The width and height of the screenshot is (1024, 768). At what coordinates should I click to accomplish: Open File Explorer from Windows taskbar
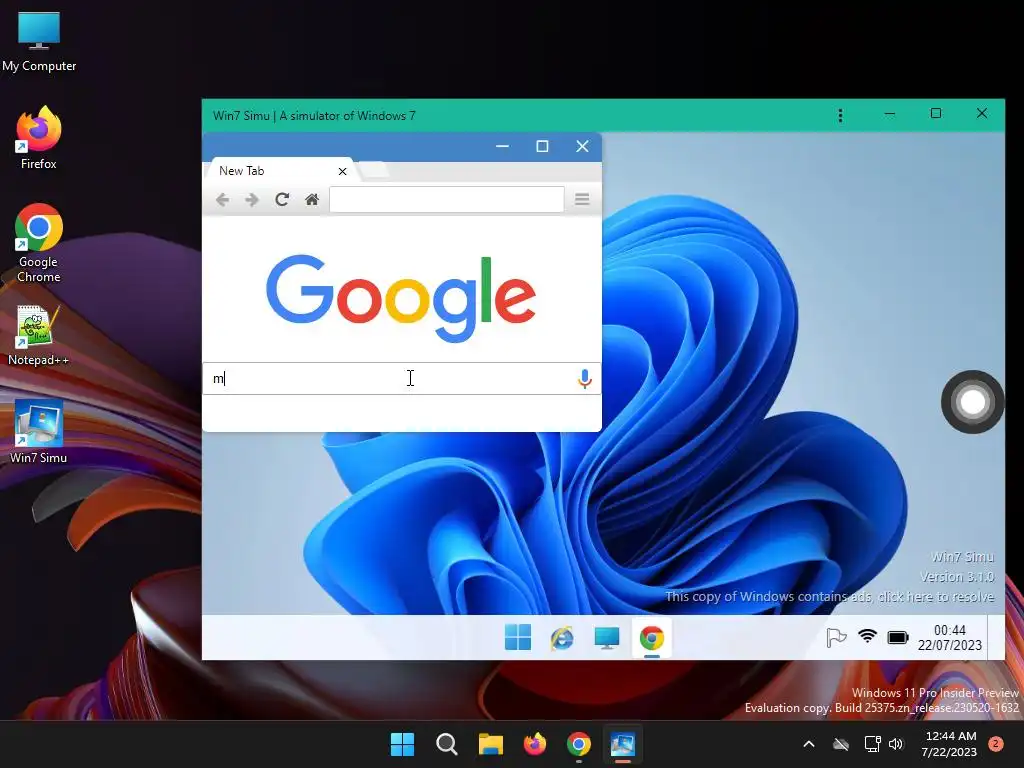[x=490, y=744]
